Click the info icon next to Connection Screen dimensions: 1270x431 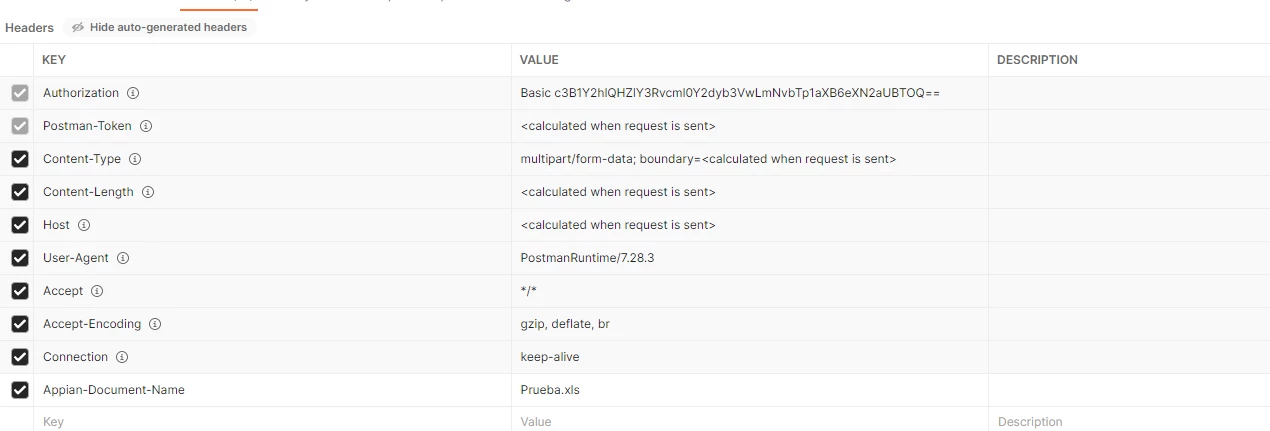(x=122, y=357)
